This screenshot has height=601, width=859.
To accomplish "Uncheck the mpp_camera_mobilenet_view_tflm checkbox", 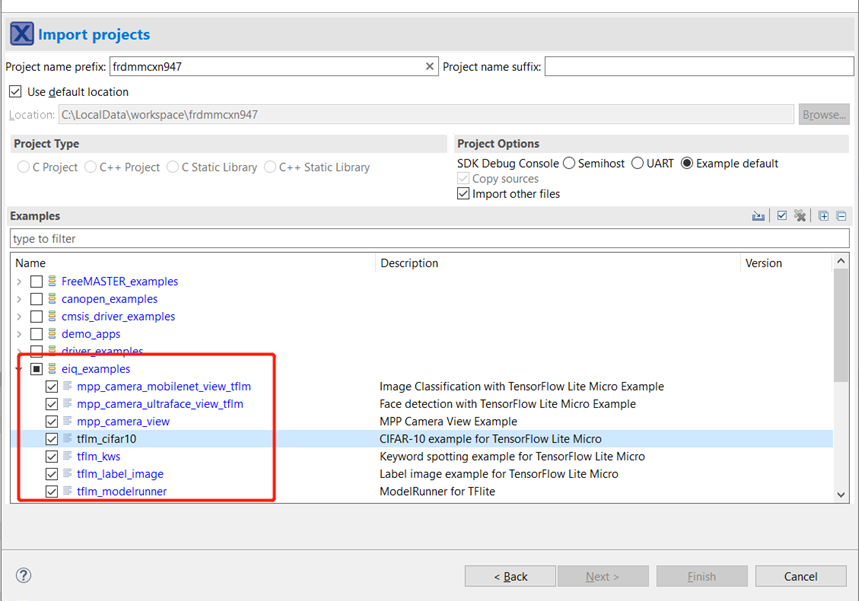I will (51, 387).
